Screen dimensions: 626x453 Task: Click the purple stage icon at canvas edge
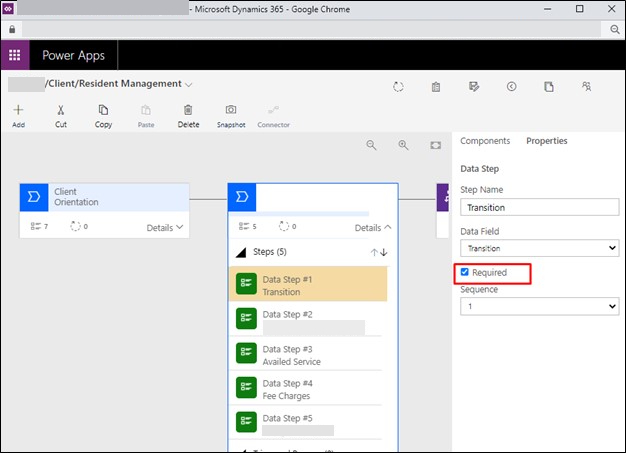point(443,198)
